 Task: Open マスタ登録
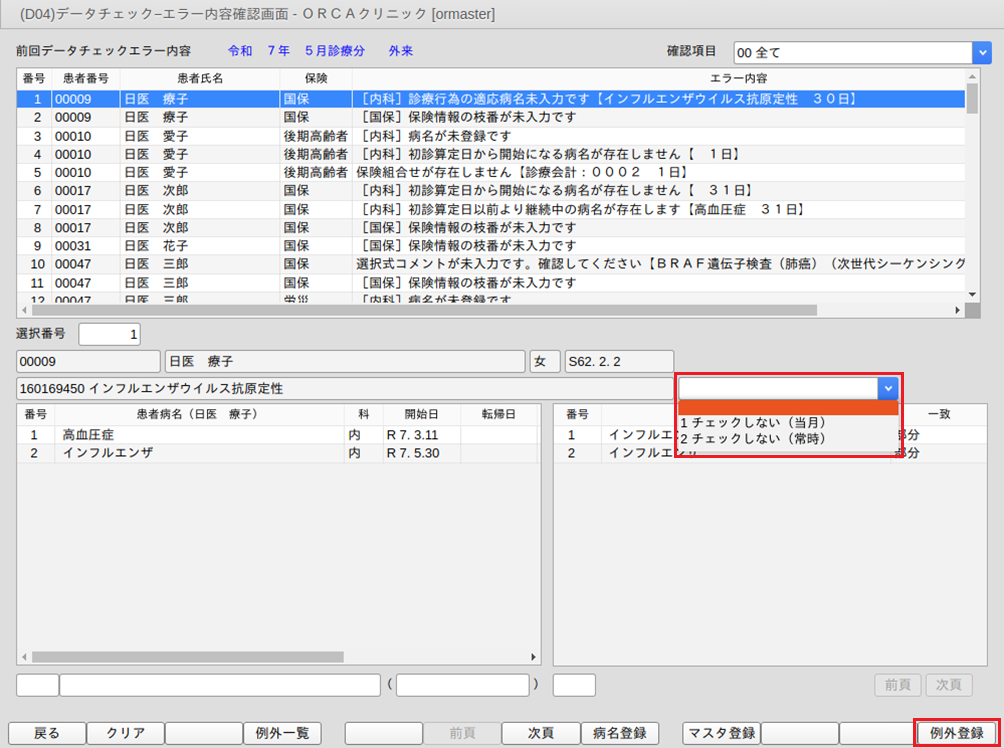point(721,733)
